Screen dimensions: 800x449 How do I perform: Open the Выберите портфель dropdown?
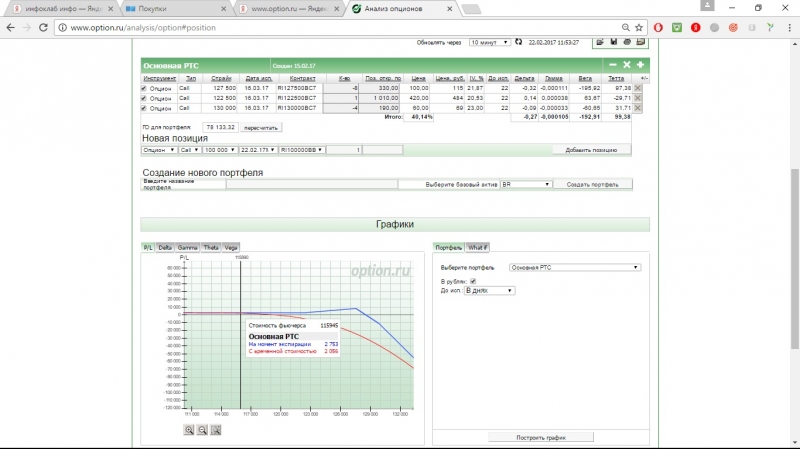[x=574, y=267]
